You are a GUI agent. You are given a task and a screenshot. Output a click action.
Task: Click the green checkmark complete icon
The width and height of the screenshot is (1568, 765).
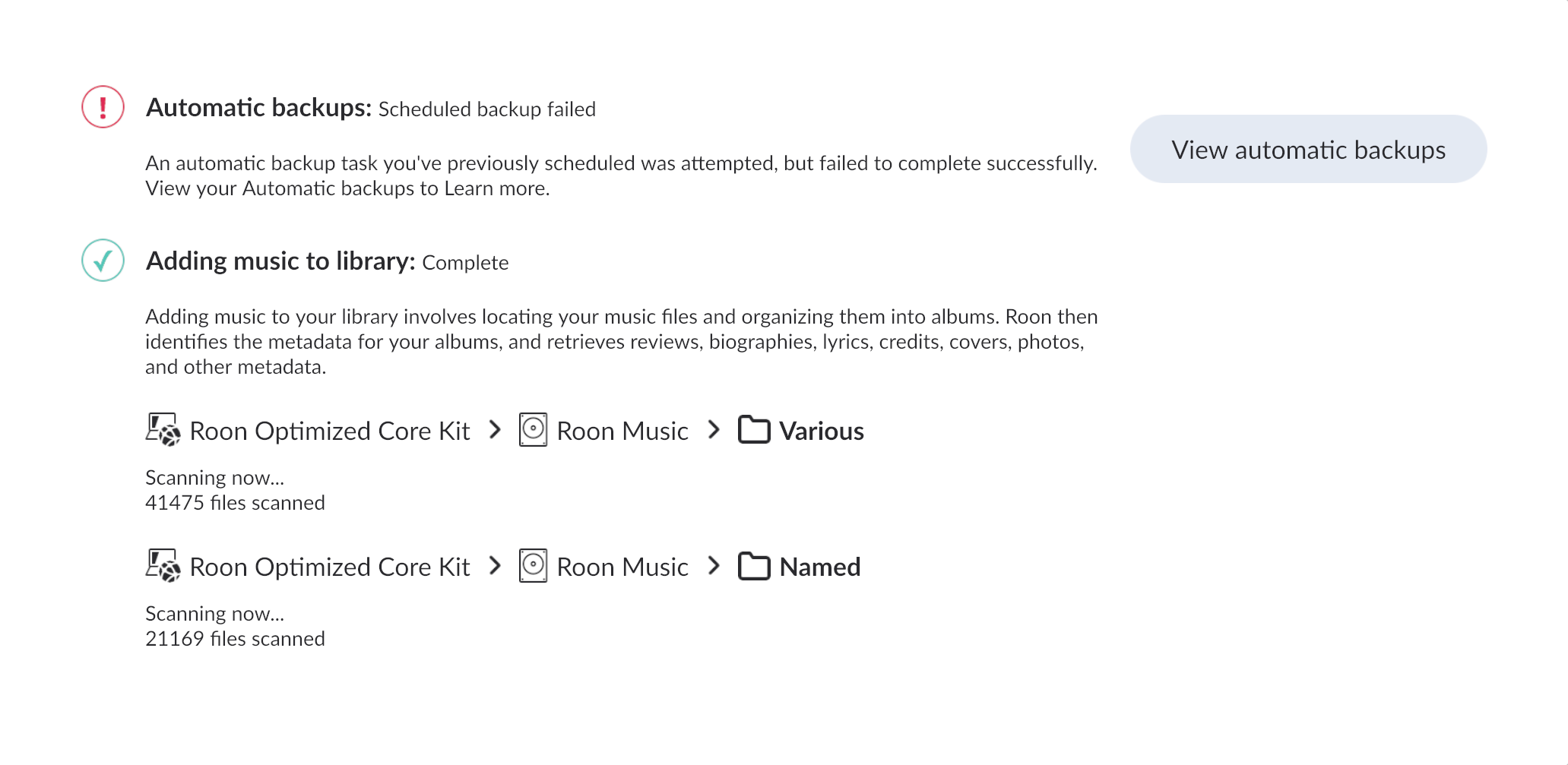click(103, 261)
